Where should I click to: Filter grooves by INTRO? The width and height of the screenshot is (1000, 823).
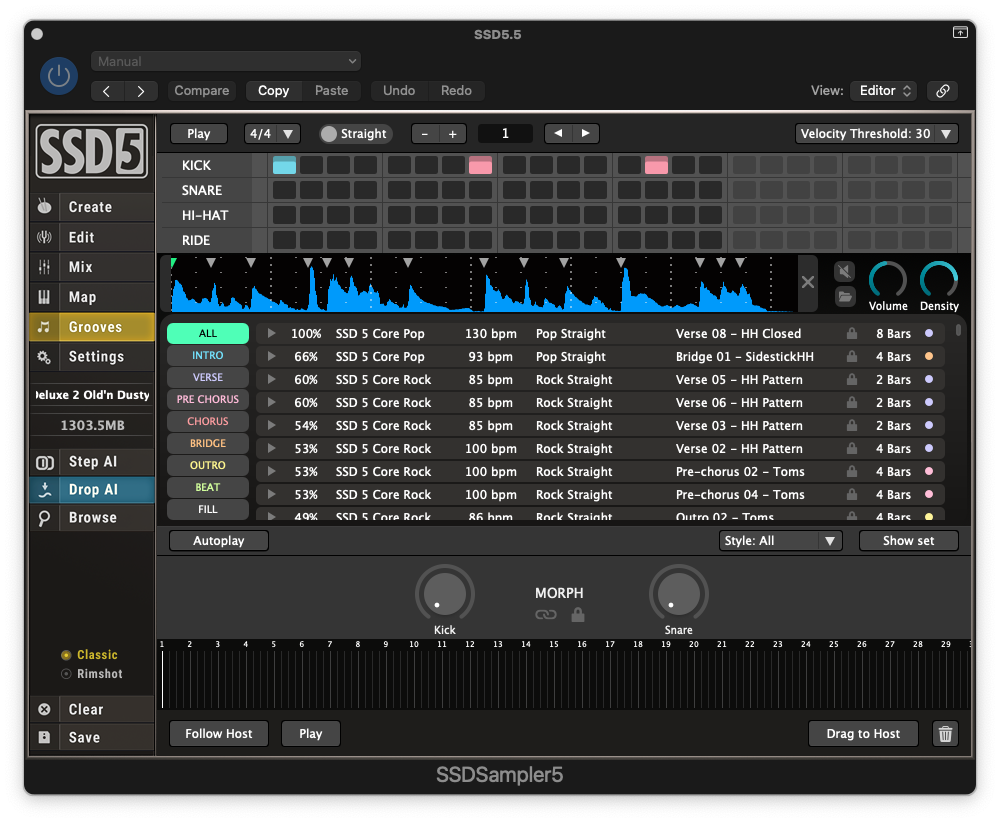[x=208, y=355]
